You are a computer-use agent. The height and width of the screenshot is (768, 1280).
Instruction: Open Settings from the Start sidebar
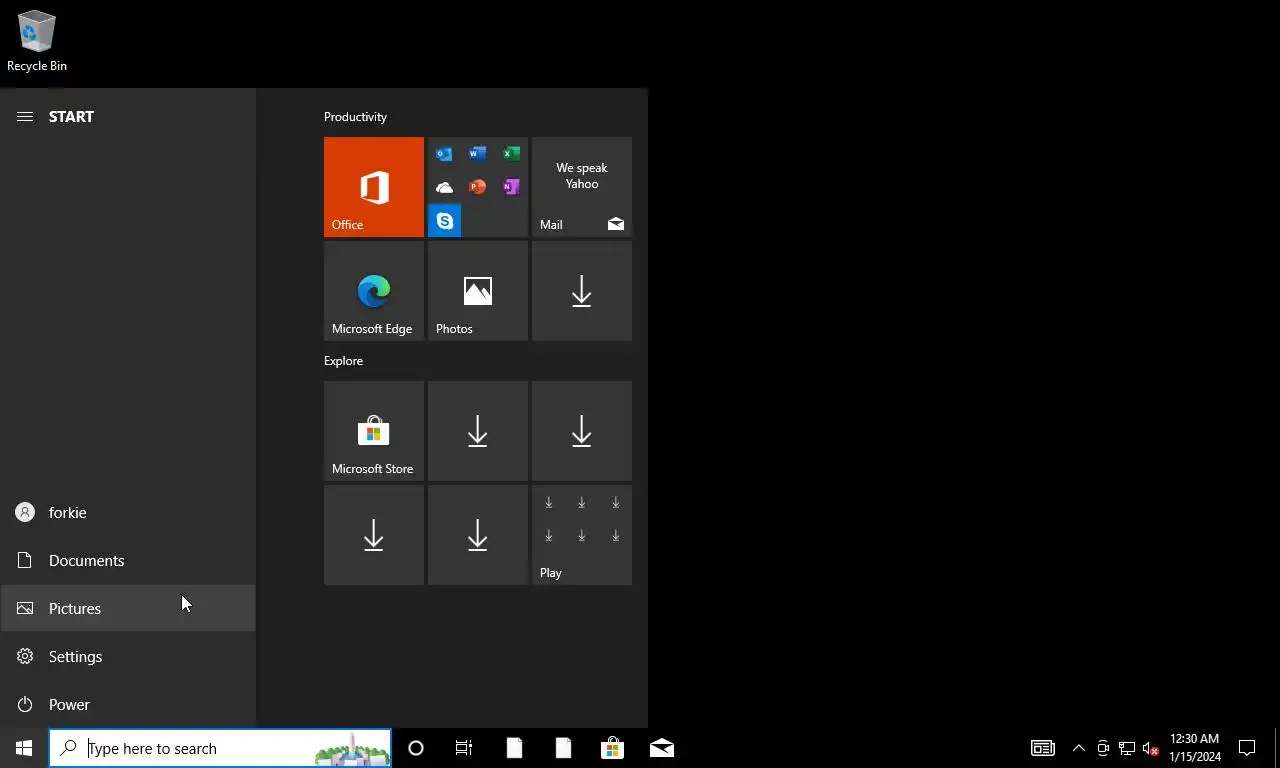[x=128, y=656]
